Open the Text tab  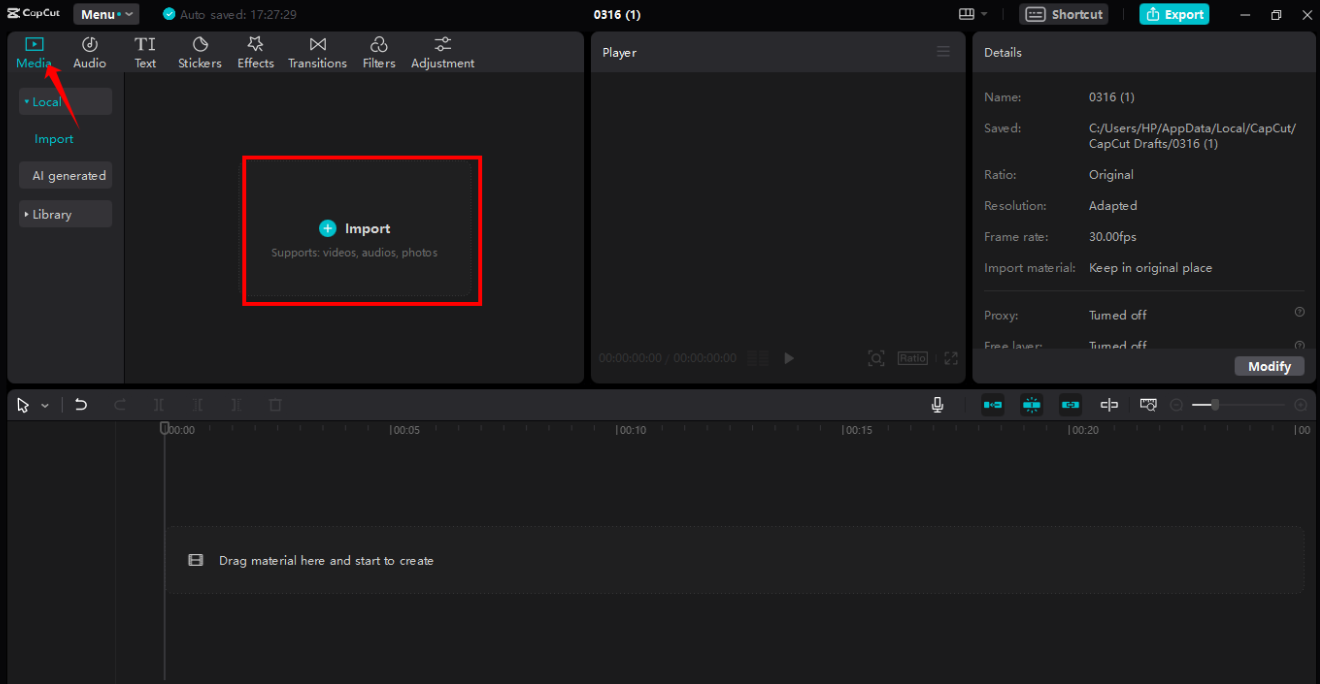click(145, 53)
